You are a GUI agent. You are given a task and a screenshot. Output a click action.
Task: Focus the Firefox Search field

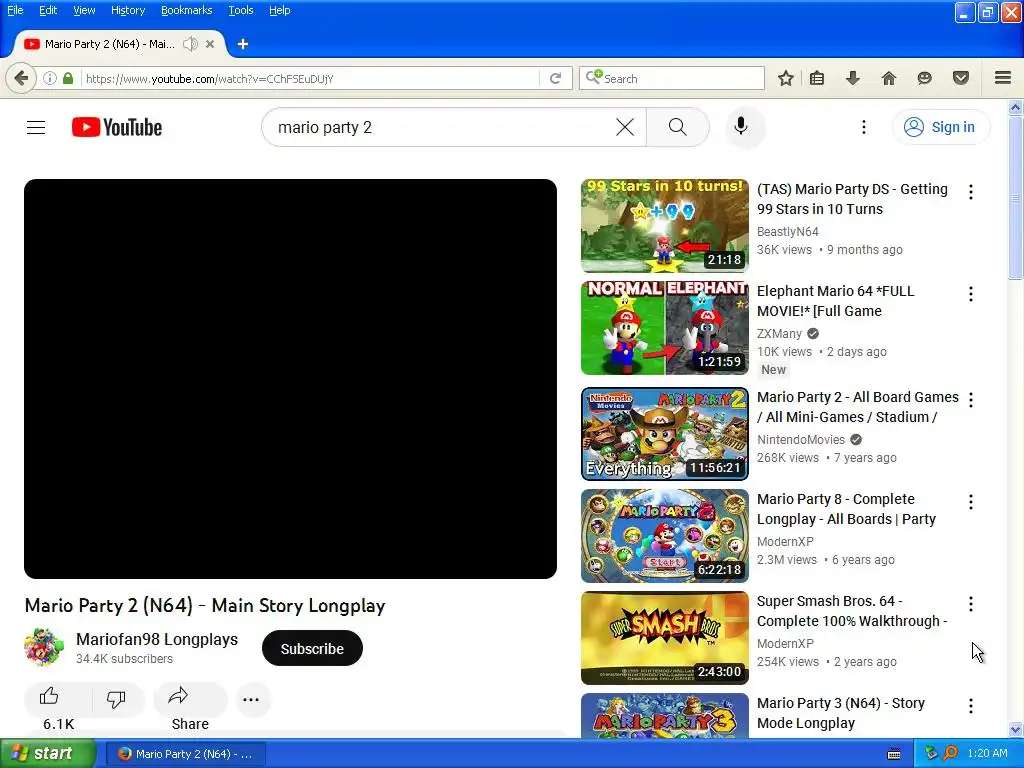[671, 78]
